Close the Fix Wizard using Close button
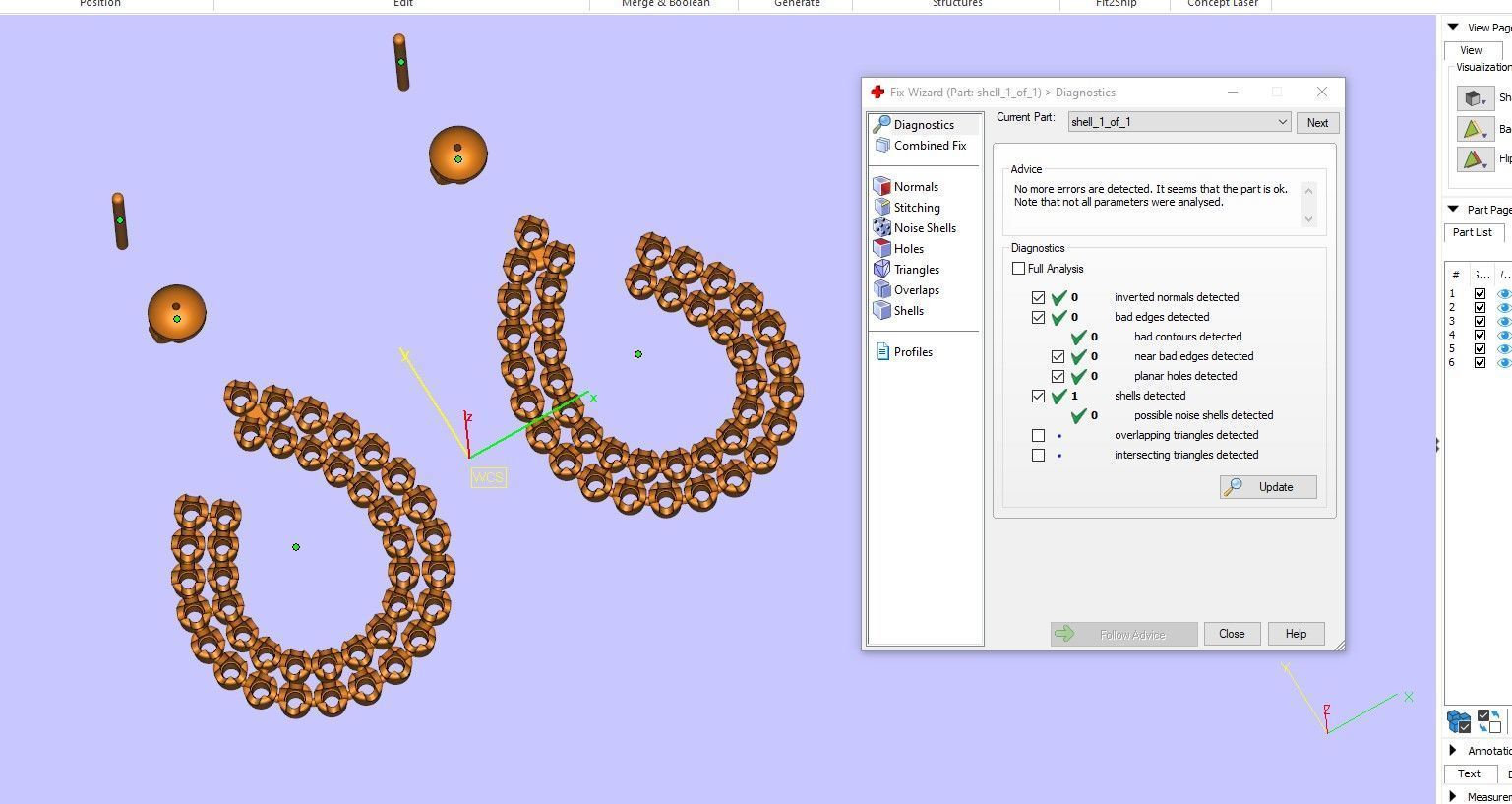The height and width of the screenshot is (804, 1512). [x=1232, y=634]
